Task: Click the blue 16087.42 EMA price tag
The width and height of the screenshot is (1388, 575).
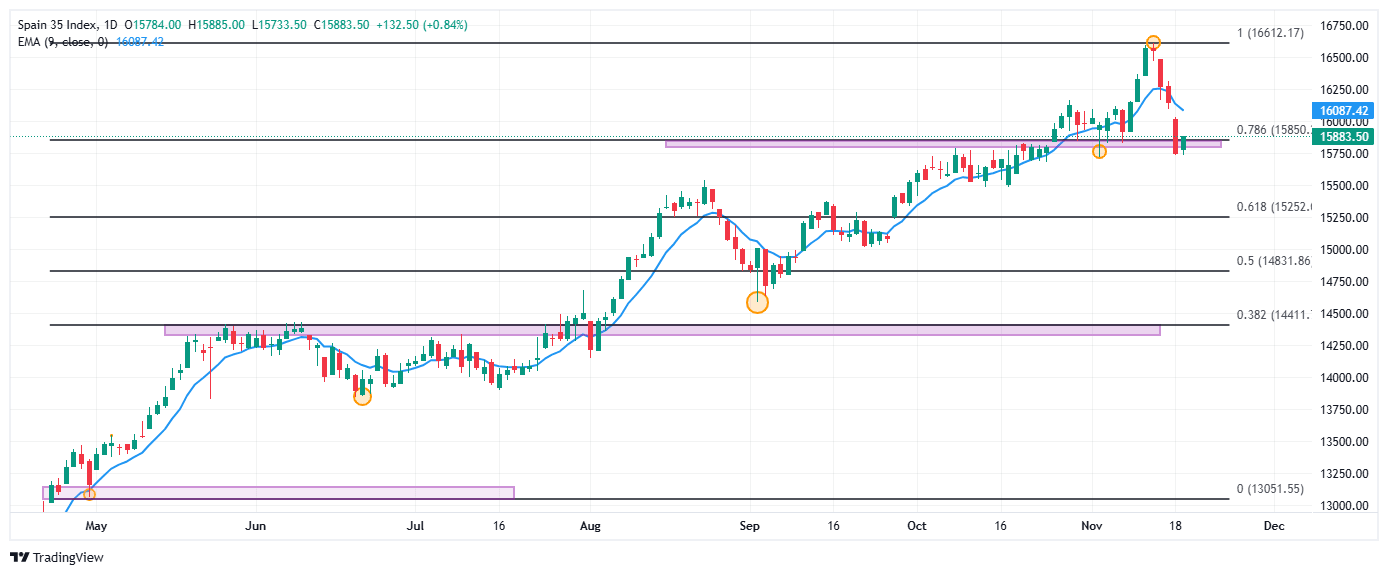Action: (x=1342, y=111)
